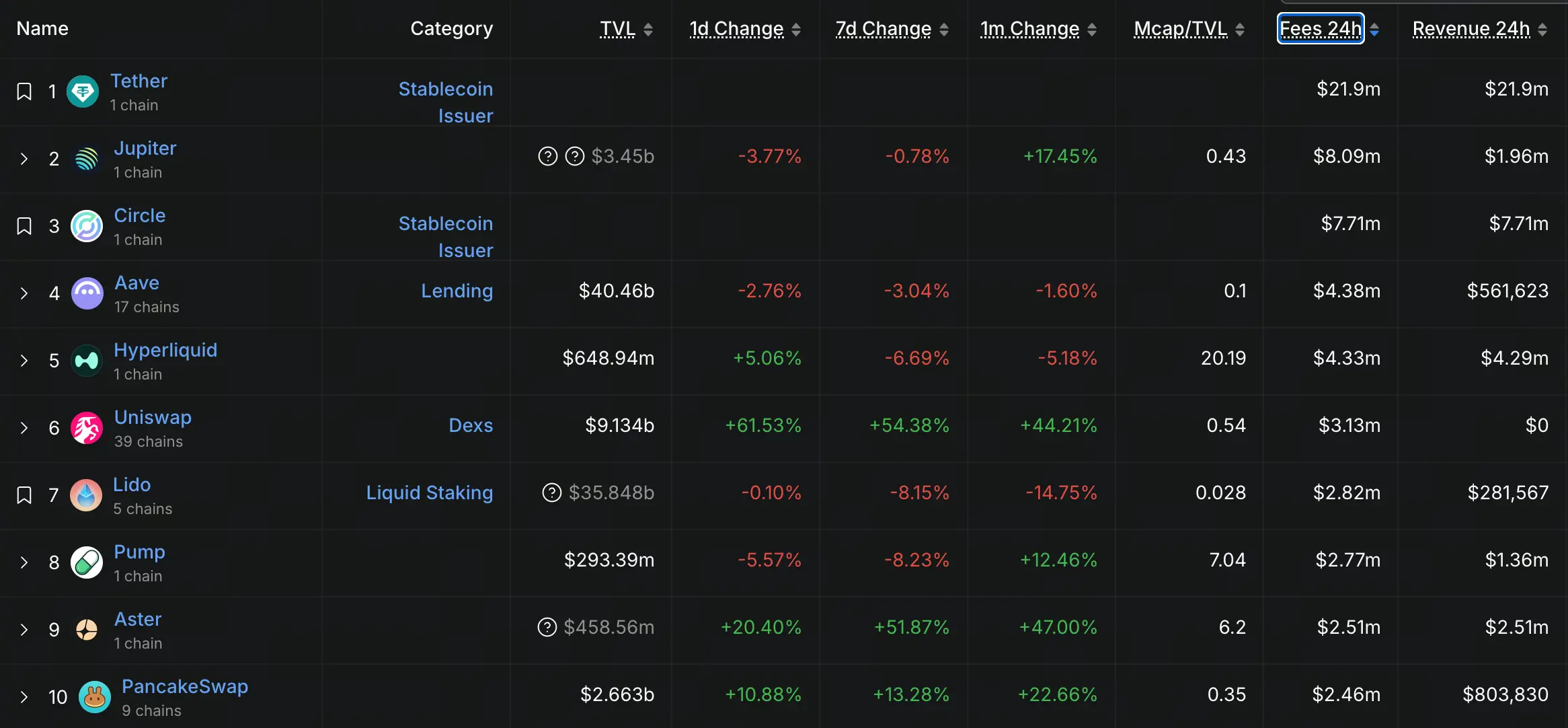Click Lido 1m change -14.75%
The width and height of the screenshot is (1568, 728).
pos(1061,493)
